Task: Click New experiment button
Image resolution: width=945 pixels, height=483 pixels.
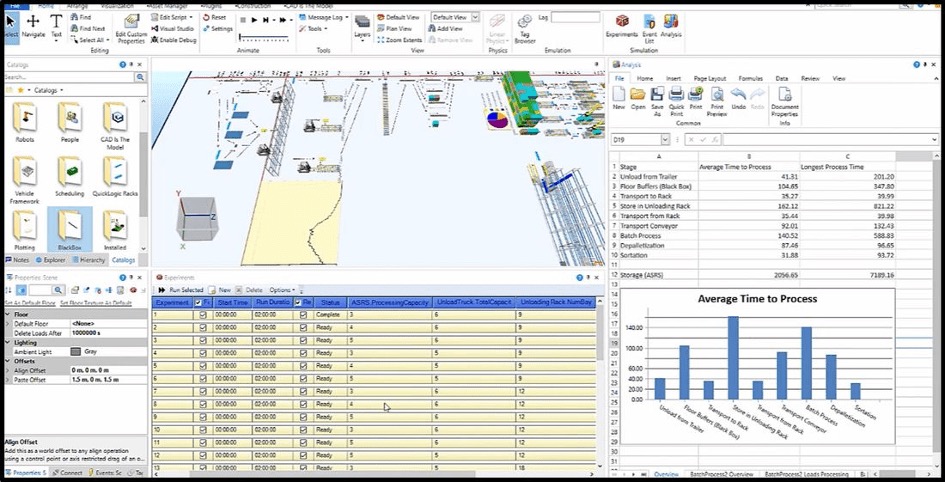Action: point(220,290)
